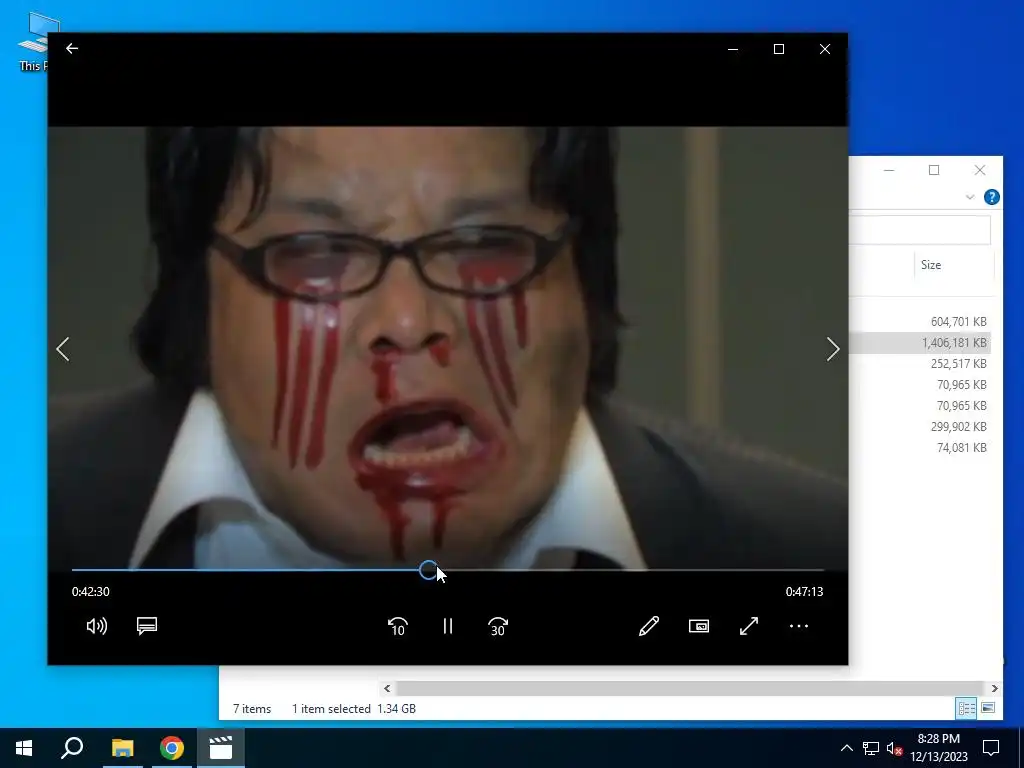Expand the File Explorer ribbon chevron
This screenshot has height=768, width=1024.
click(x=970, y=197)
